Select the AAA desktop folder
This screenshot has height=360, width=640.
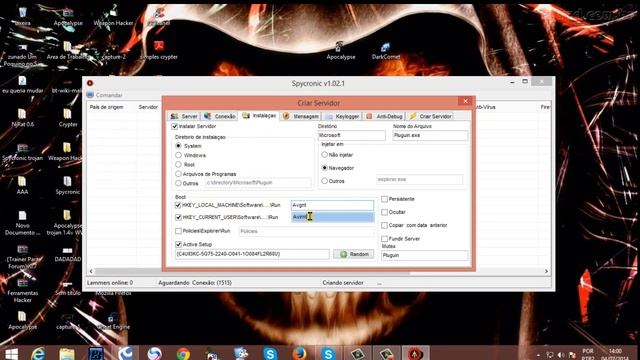point(22,185)
